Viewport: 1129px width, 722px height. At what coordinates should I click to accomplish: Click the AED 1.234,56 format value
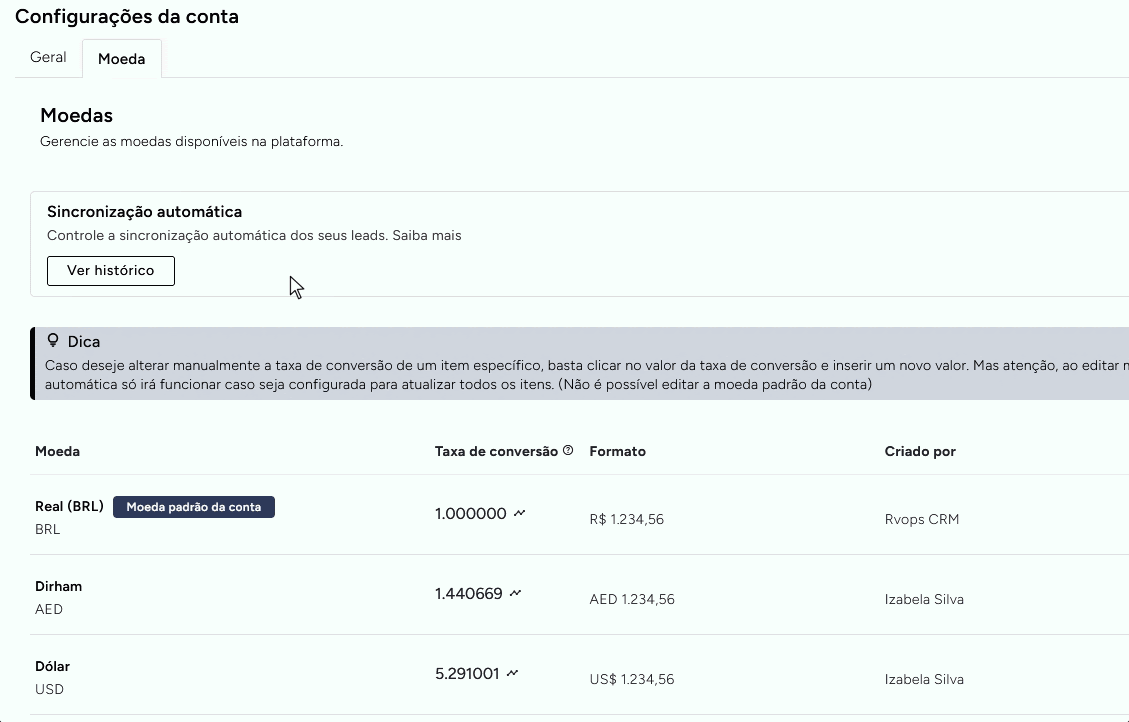631,599
